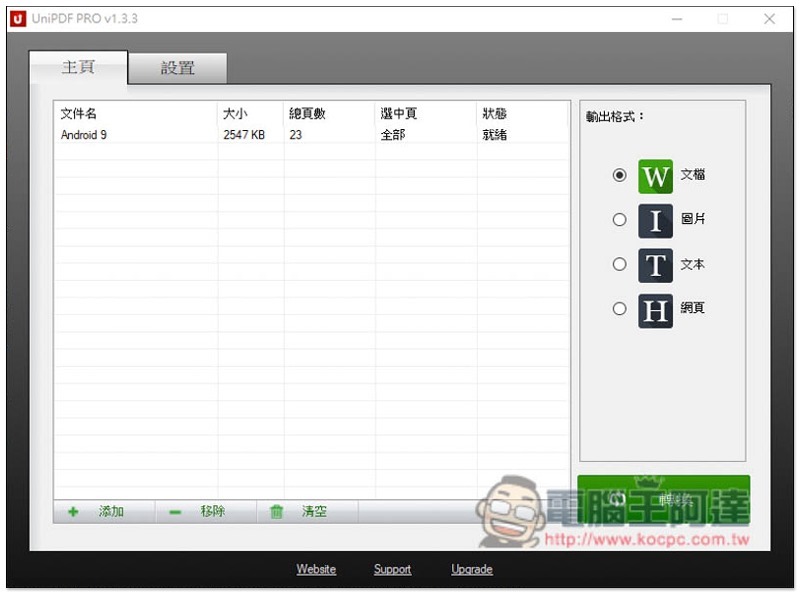Click the trash can clear icon
The height and width of the screenshot is (595, 800).
point(276,511)
